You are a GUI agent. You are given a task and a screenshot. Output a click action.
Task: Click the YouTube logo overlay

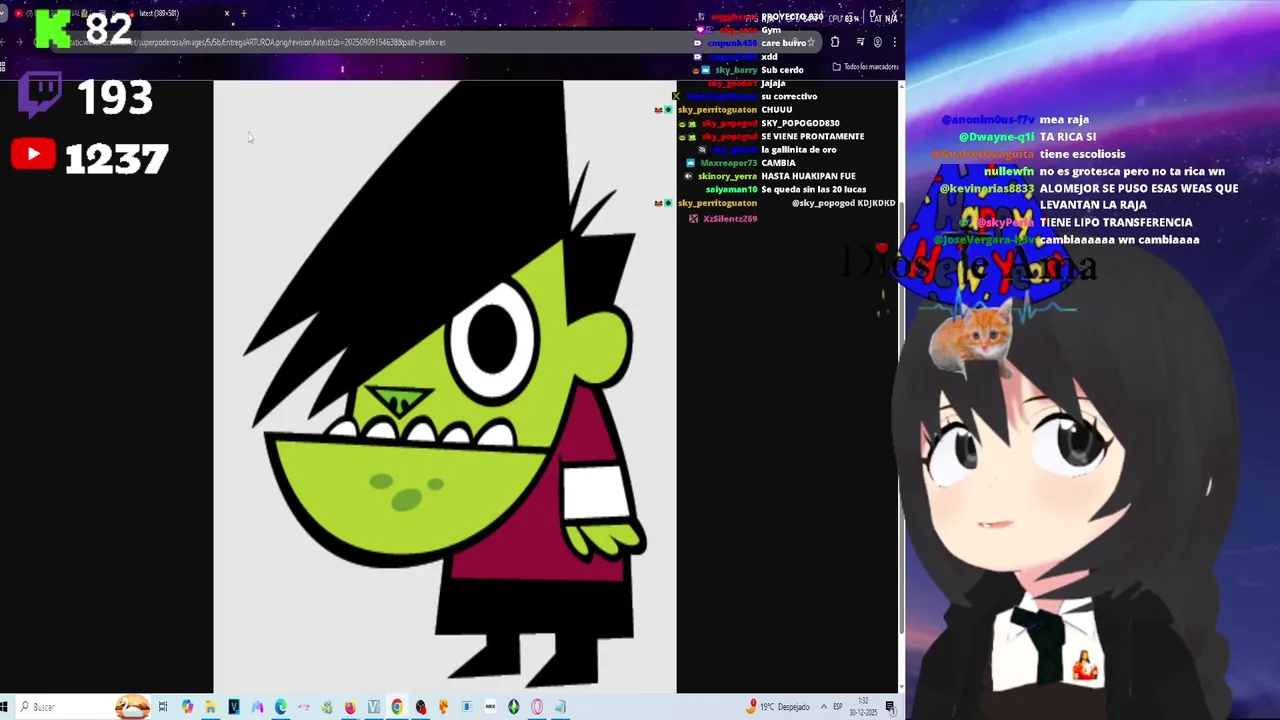(x=33, y=154)
